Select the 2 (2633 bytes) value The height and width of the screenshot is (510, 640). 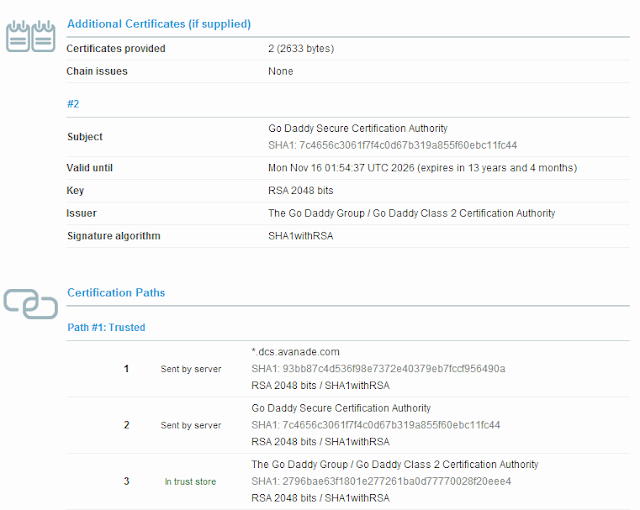click(x=301, y=49)
